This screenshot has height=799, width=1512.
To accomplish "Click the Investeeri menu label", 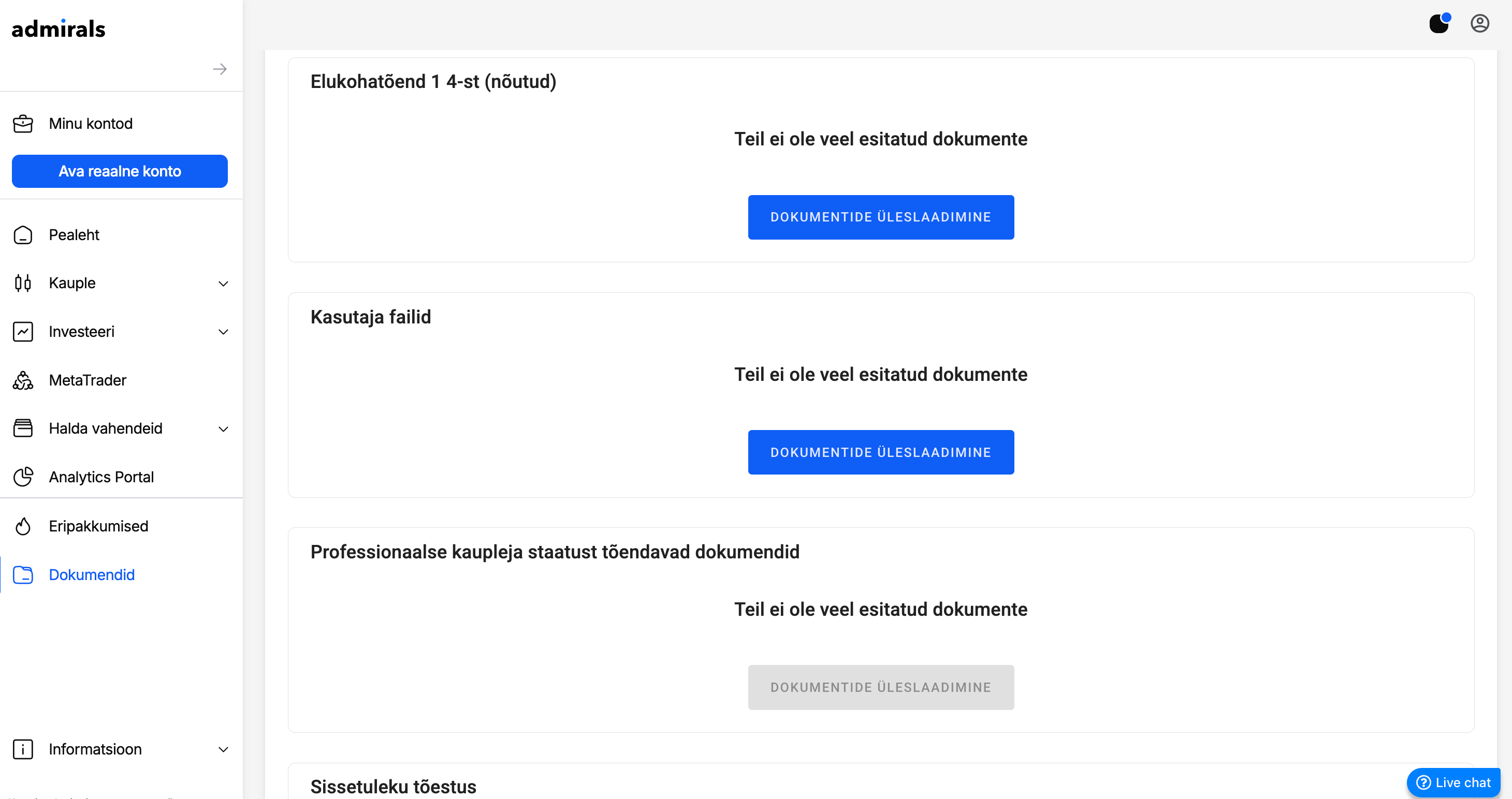I will (x=82, y=332).
